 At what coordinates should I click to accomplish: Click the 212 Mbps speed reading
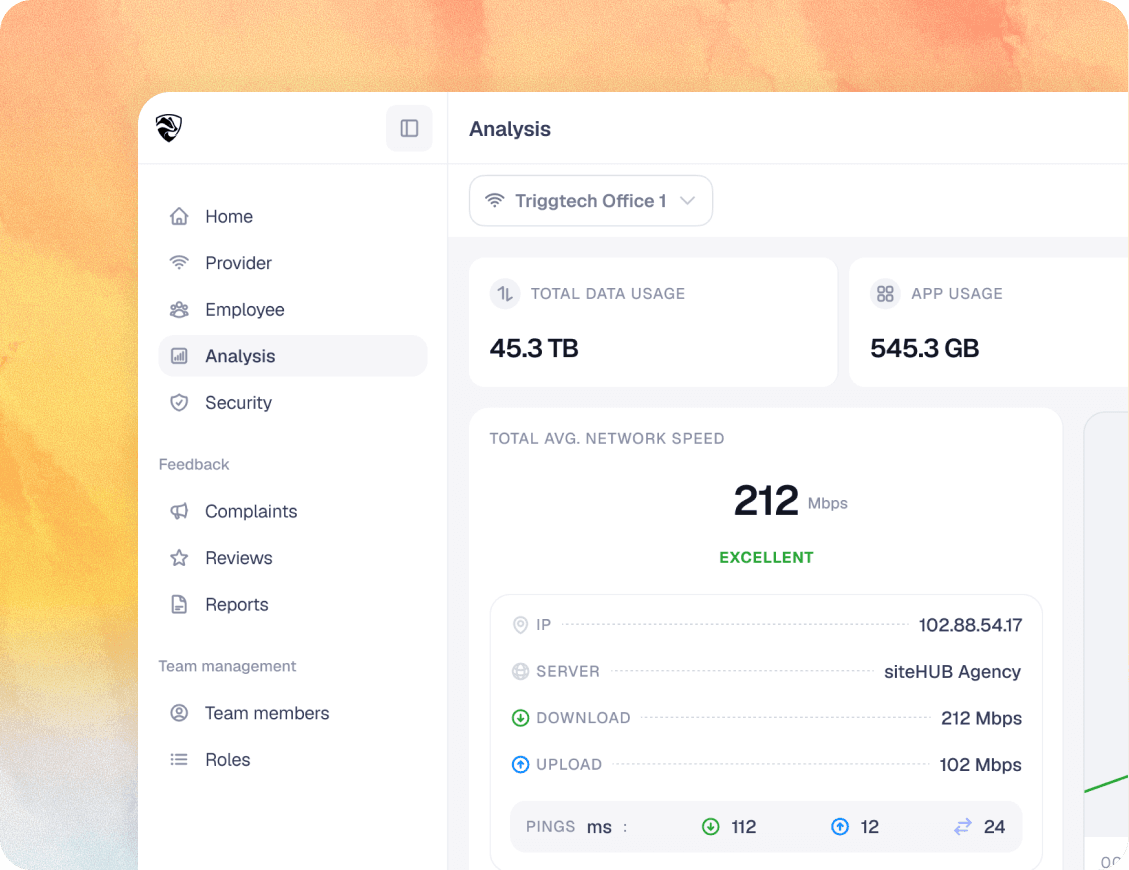(791, 501)
